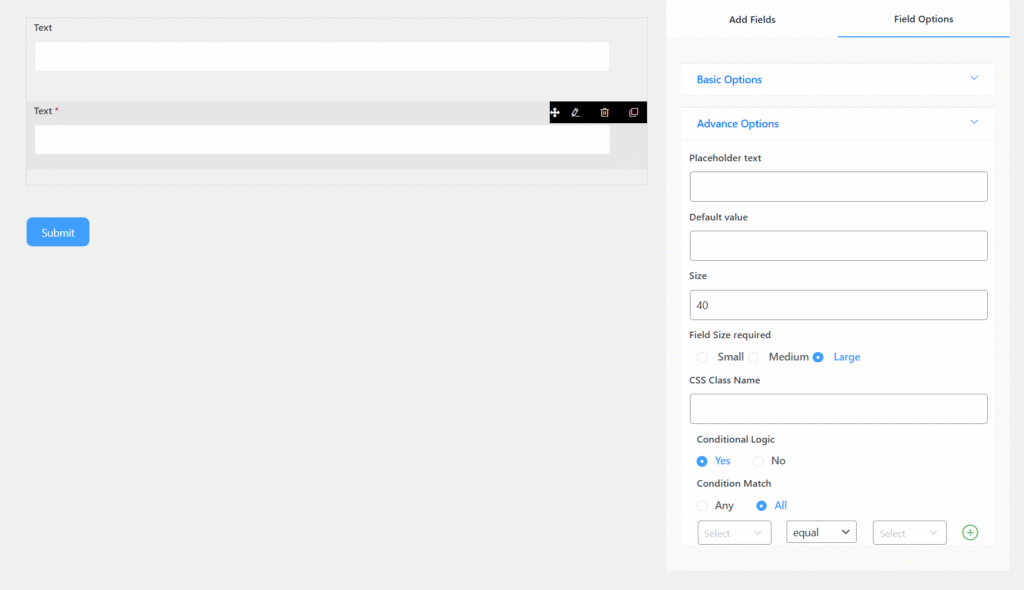Image resolution: width=1024 pixels, height=590 pixels.
Task: Click the CSS Class Name input field
Action: pyautogui.click(x=838, y=409)
